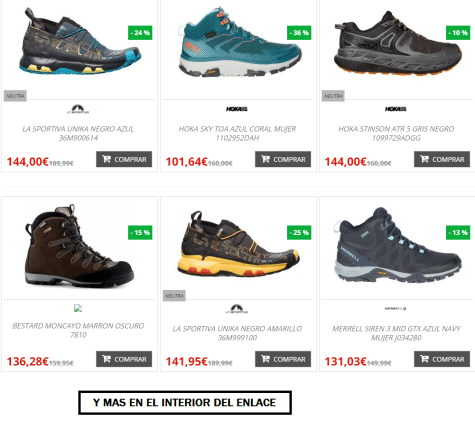This screenshot has width=475, height=430.
Task: Click La Sportiva logo under Unika Negro Amarillo
Action: 237,309
